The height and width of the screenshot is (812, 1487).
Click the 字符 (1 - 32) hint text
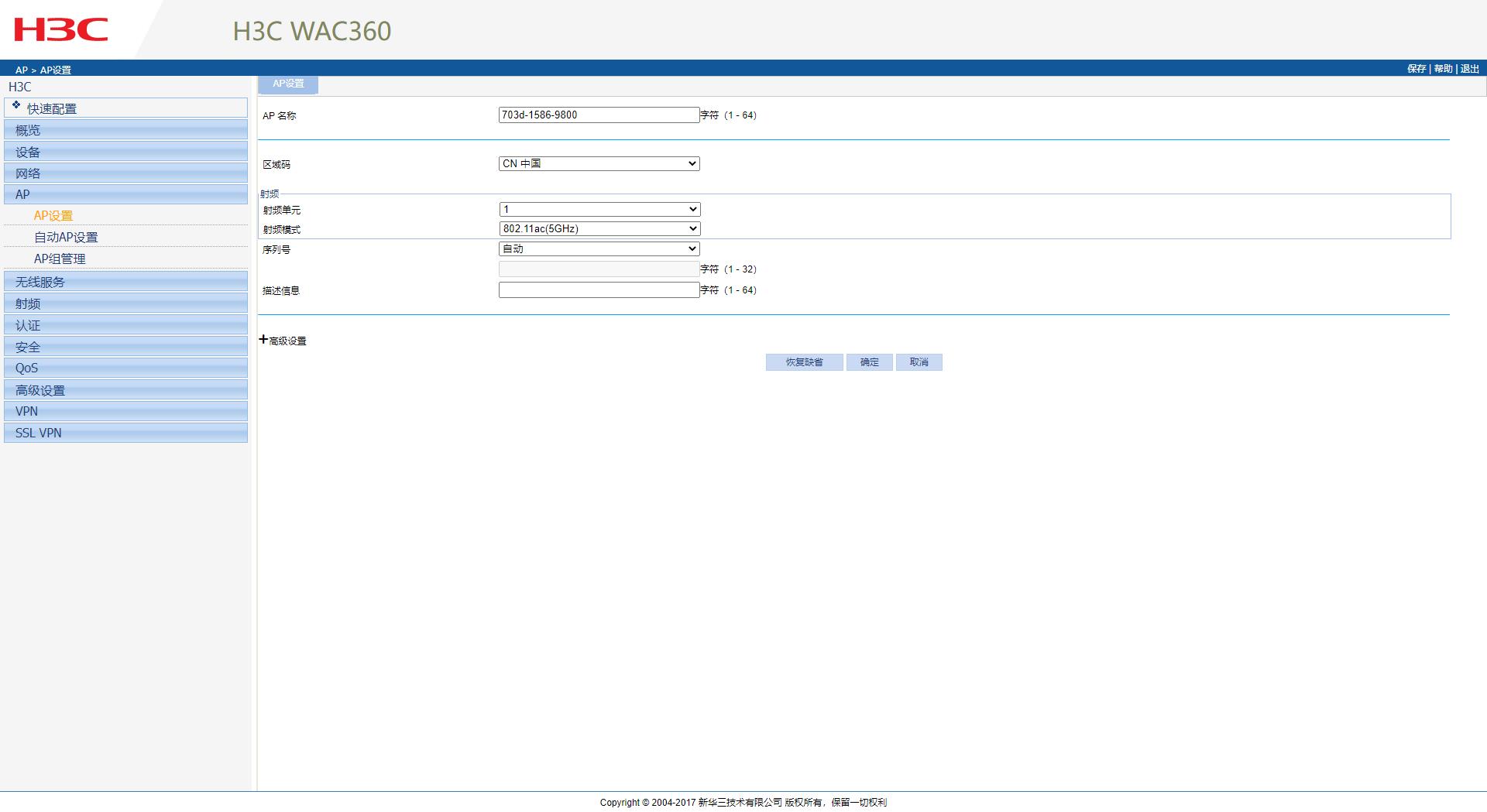pyautogui.click(x=729, y=269)
